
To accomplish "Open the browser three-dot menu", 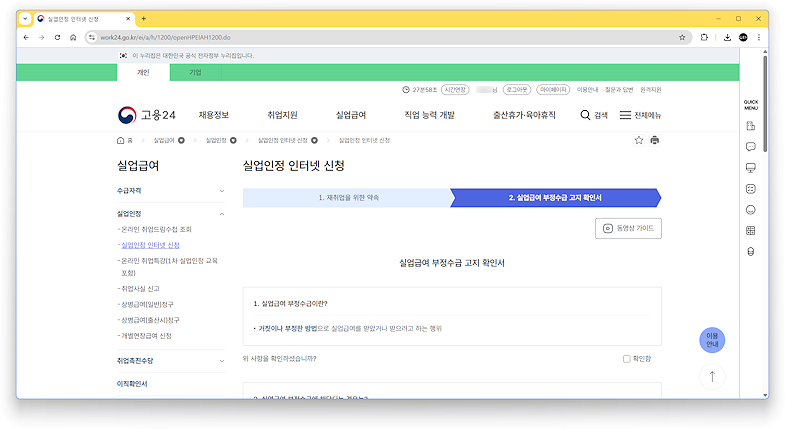I will click(x=759, y=38).
